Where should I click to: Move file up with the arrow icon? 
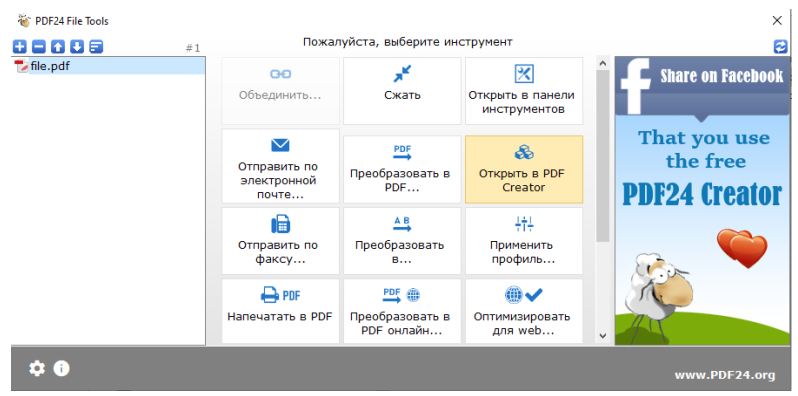pos(58,47)
